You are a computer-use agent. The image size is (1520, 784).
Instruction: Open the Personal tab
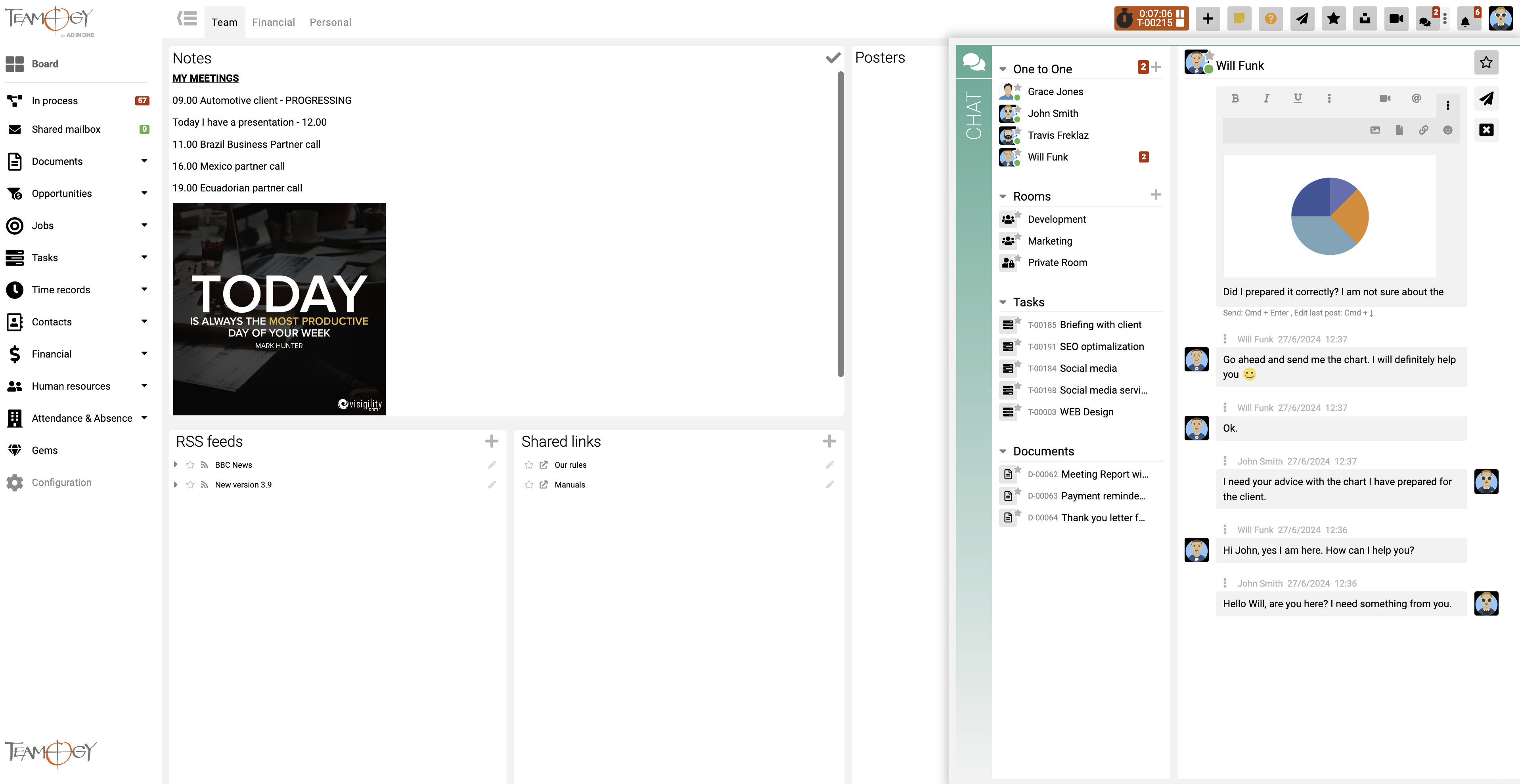point(330,23)
